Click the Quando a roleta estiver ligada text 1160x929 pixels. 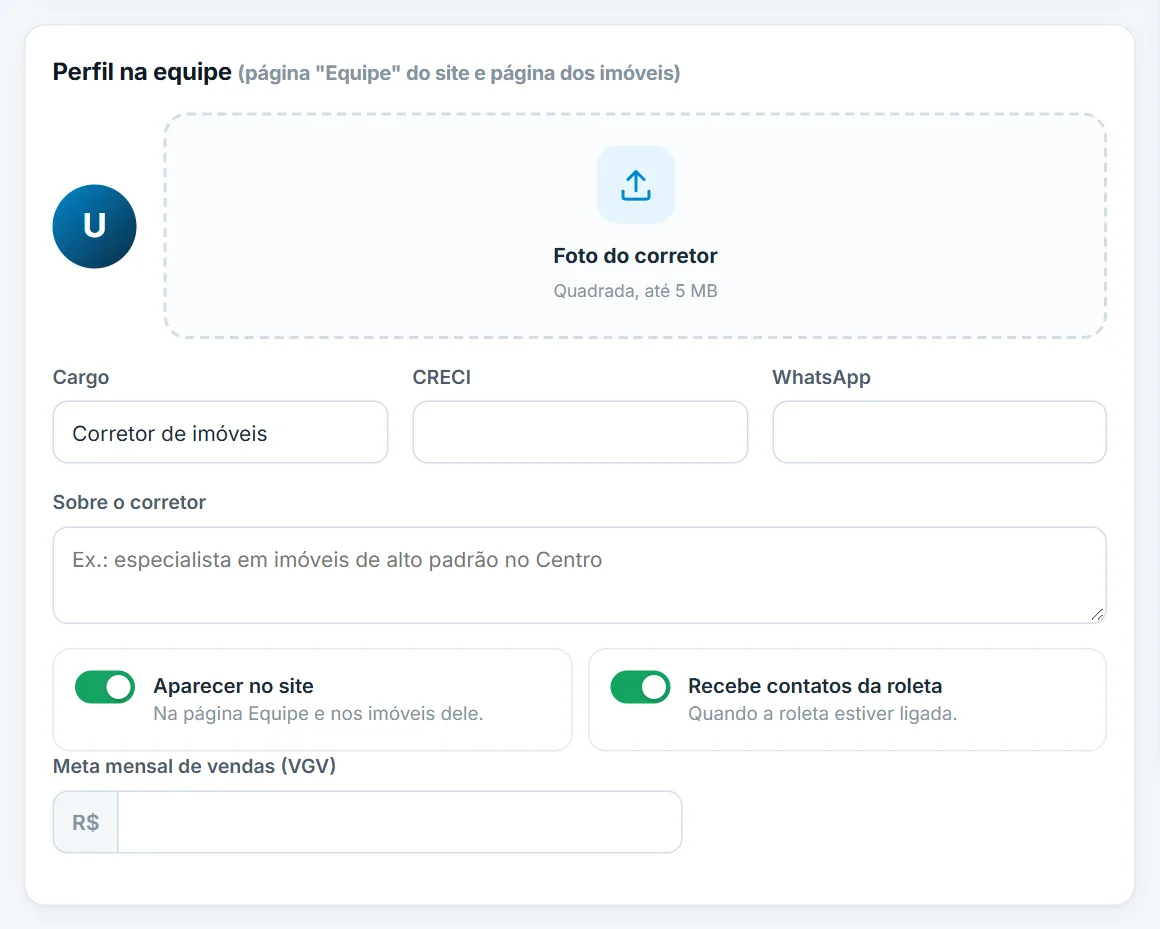pos(823,714)
